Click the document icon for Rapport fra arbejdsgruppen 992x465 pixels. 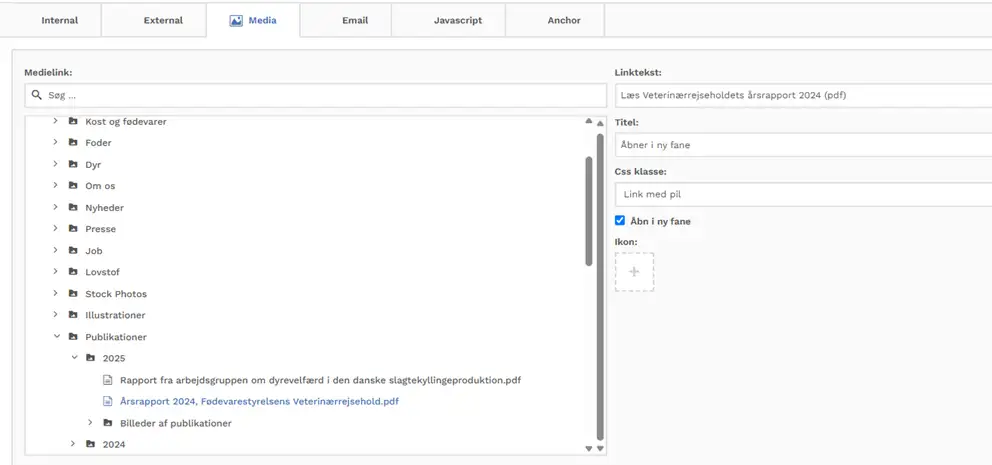(x=108, y=380)
